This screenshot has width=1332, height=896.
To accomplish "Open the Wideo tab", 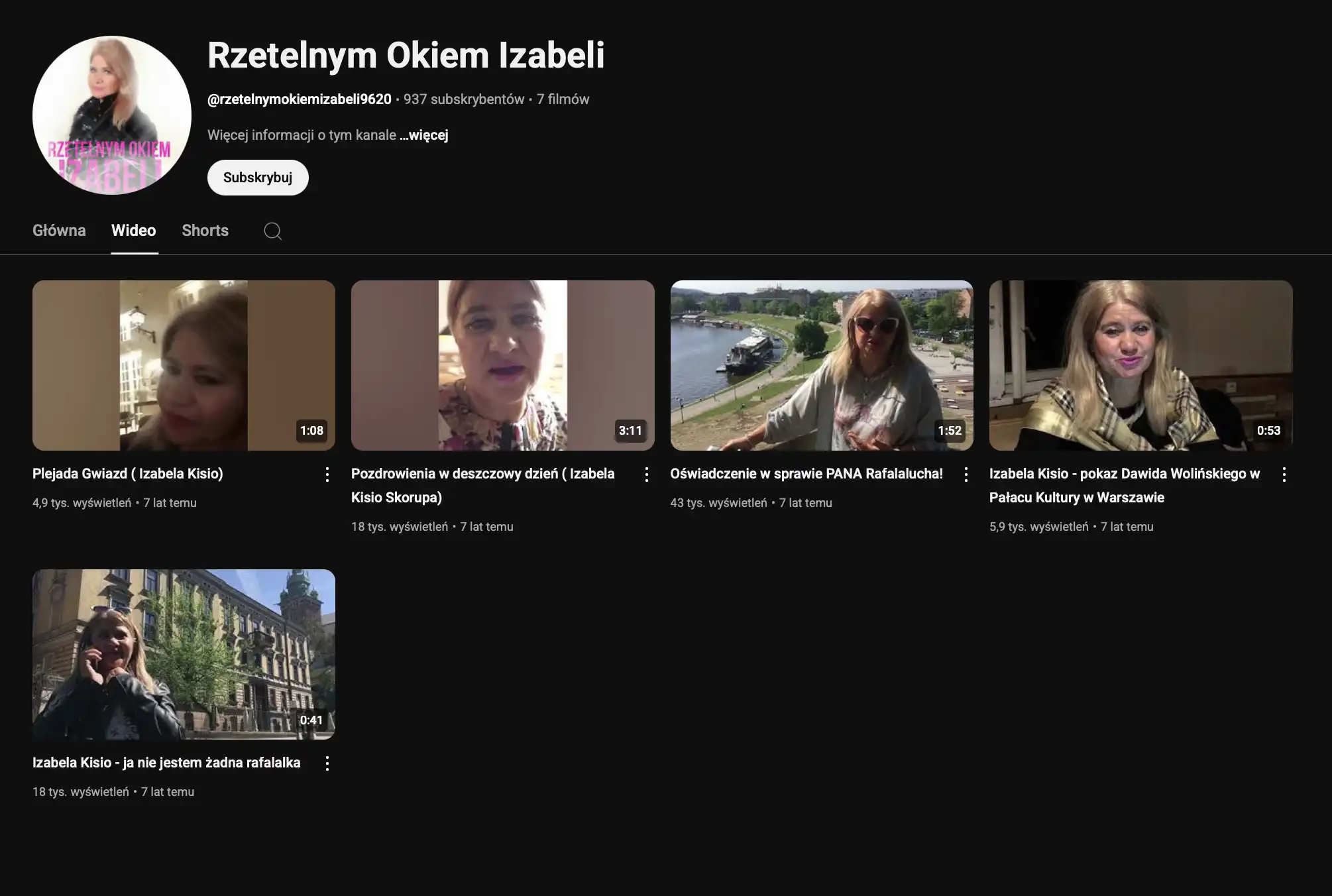I will (133, 231).
